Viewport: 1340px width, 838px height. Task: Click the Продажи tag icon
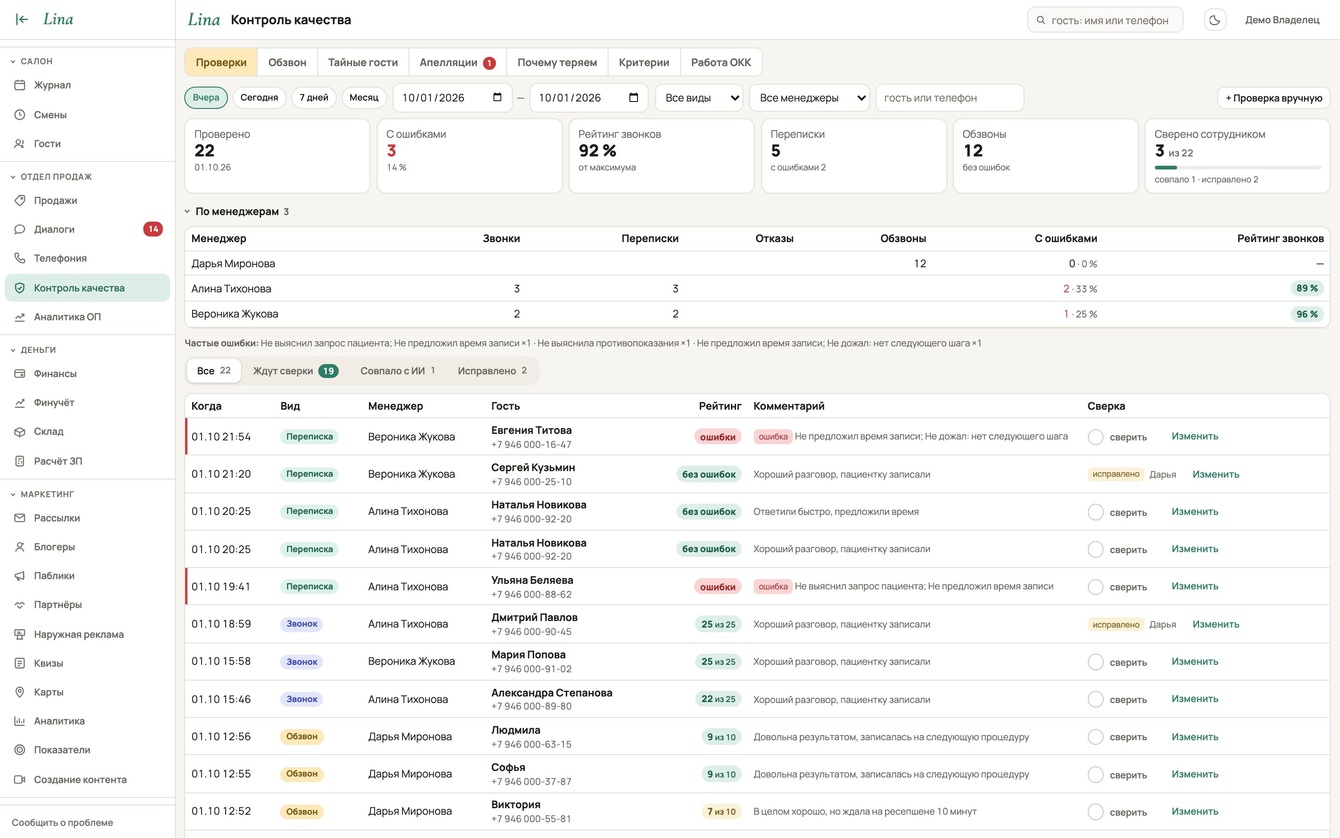point(19,201)
